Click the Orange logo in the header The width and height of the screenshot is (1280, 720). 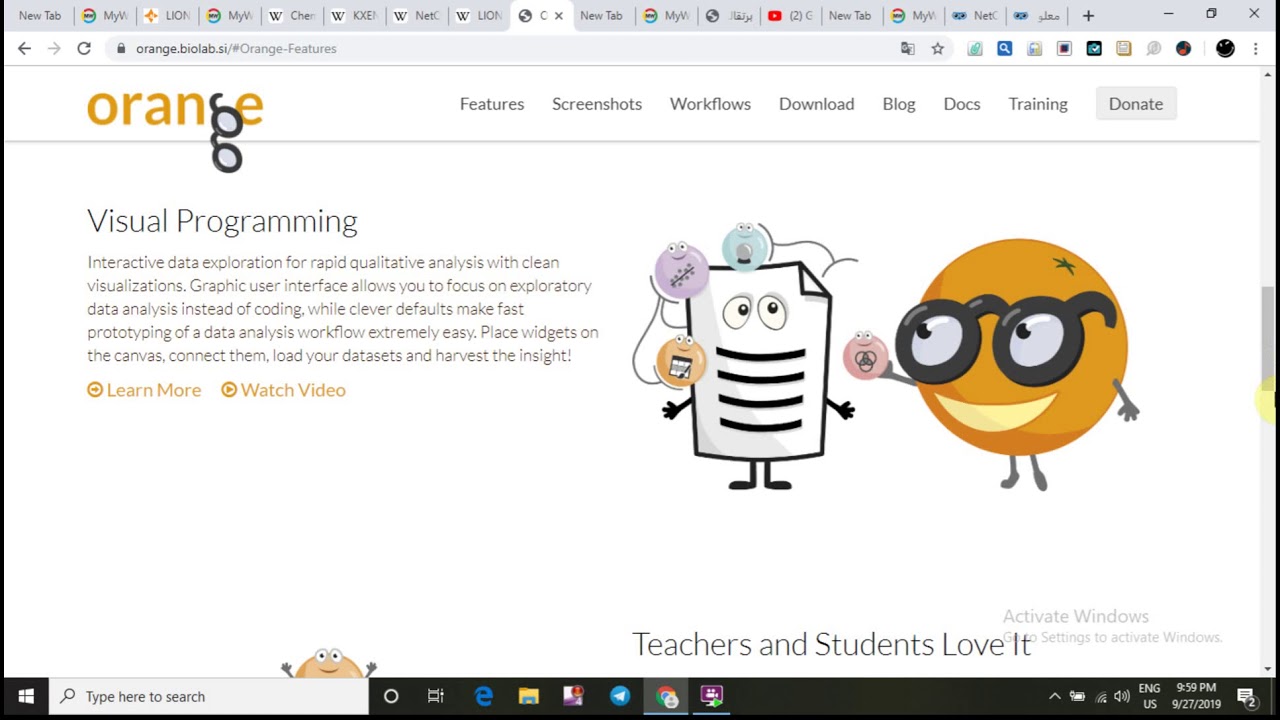point(175,130)
